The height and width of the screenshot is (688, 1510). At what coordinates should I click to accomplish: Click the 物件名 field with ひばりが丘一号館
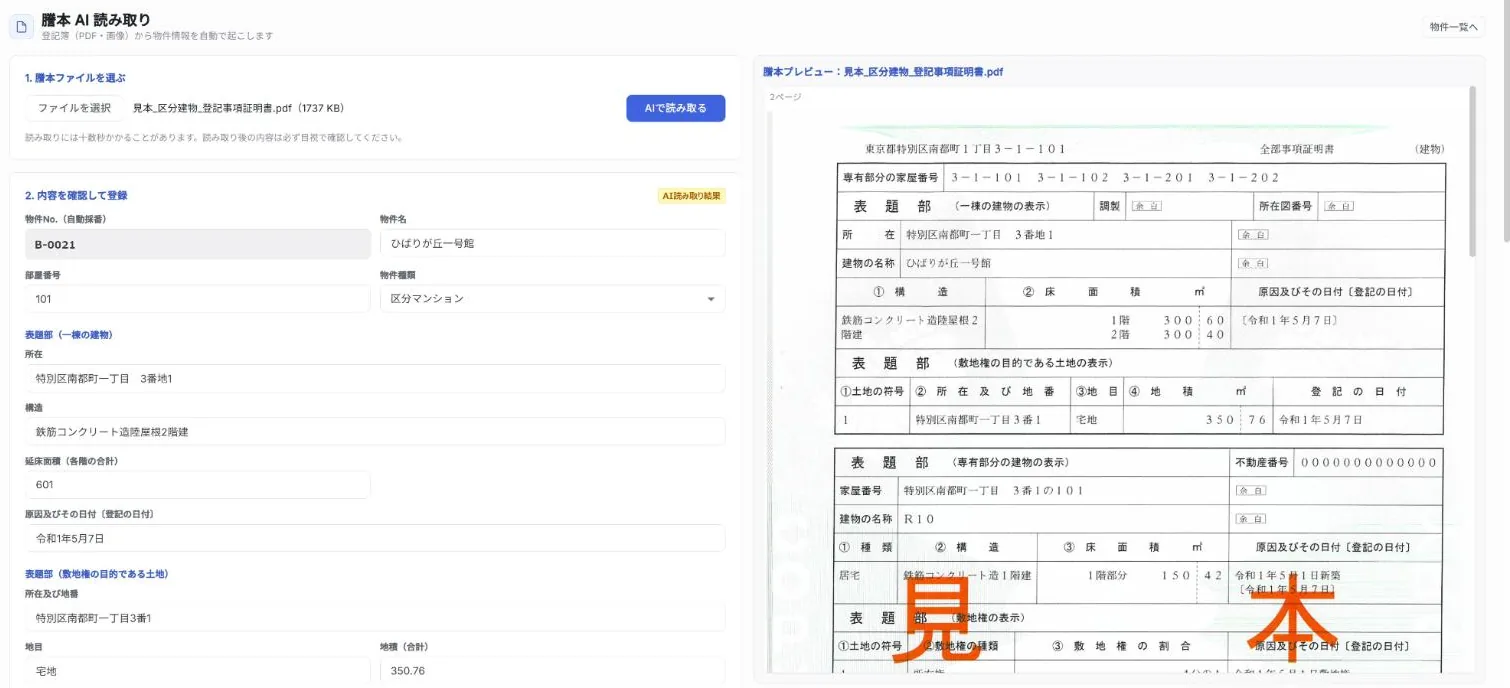click(x=552, y=243)
